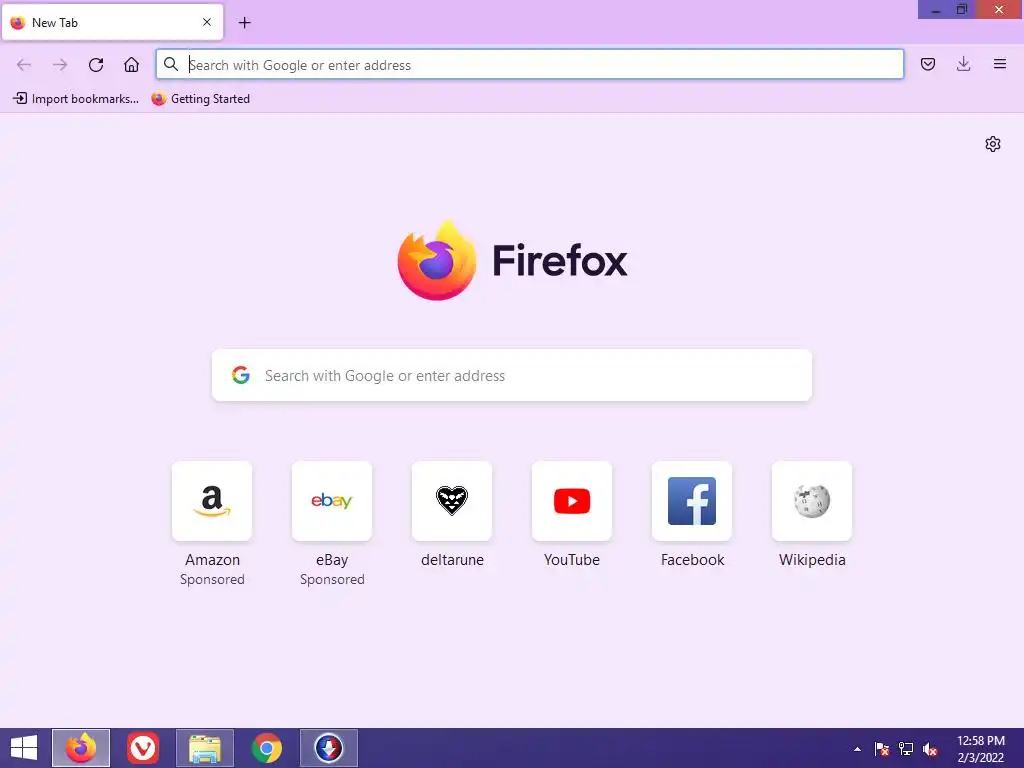Click the Back navigation arrow

click(x=24, y=65)
